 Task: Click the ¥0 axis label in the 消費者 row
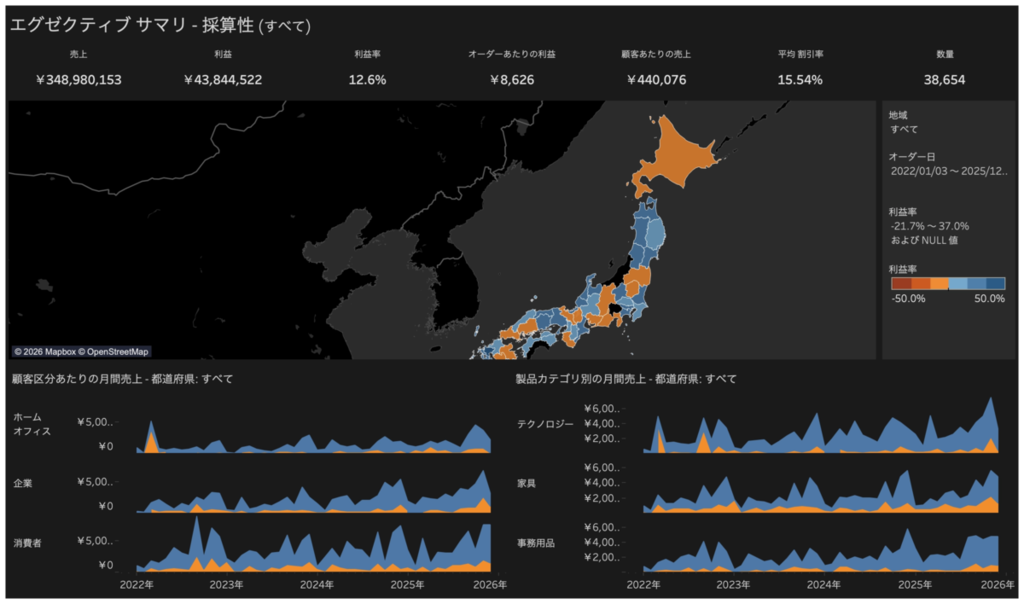tap(106, 565)
